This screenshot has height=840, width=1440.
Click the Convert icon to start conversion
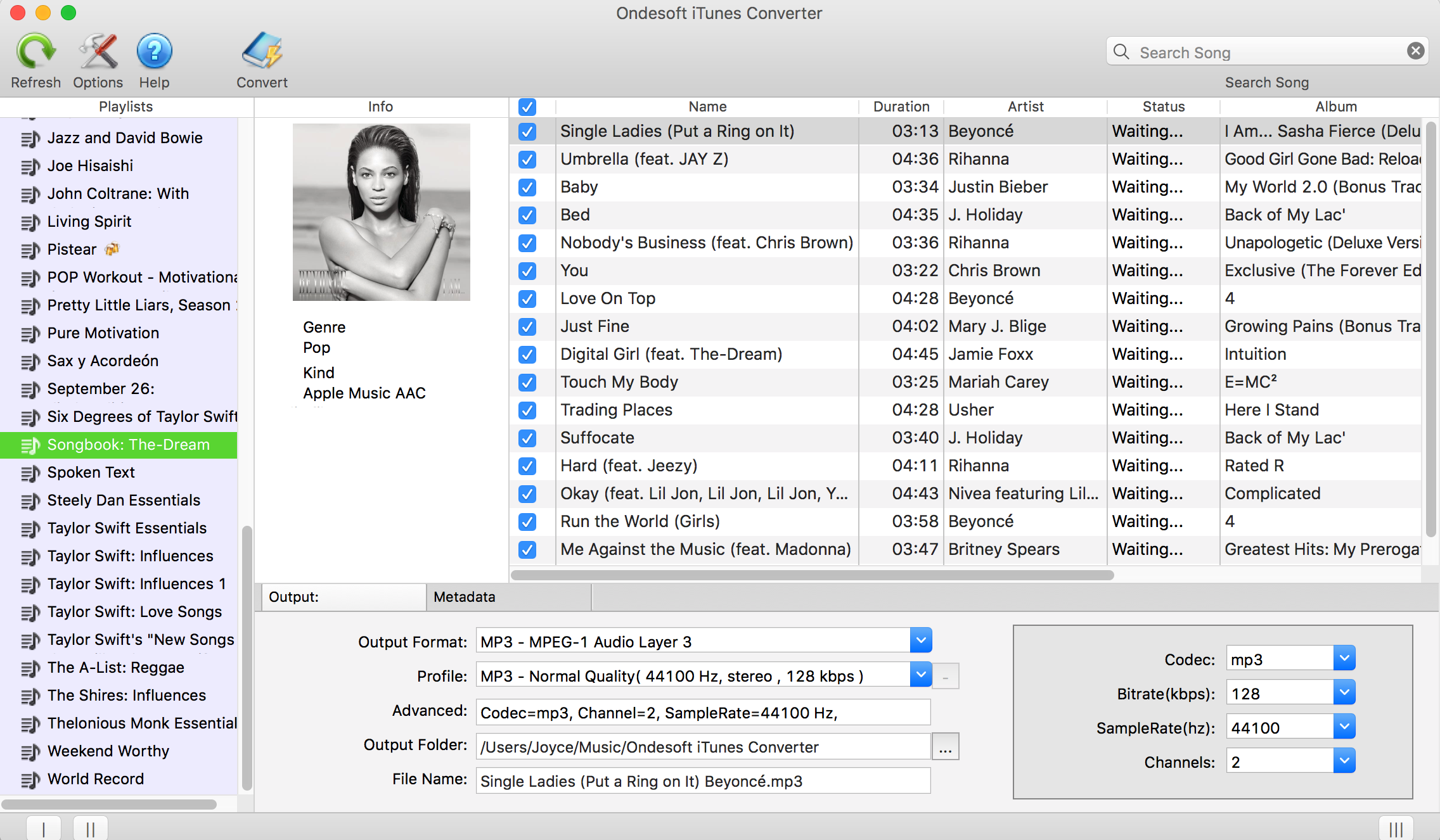click(261, 55)
